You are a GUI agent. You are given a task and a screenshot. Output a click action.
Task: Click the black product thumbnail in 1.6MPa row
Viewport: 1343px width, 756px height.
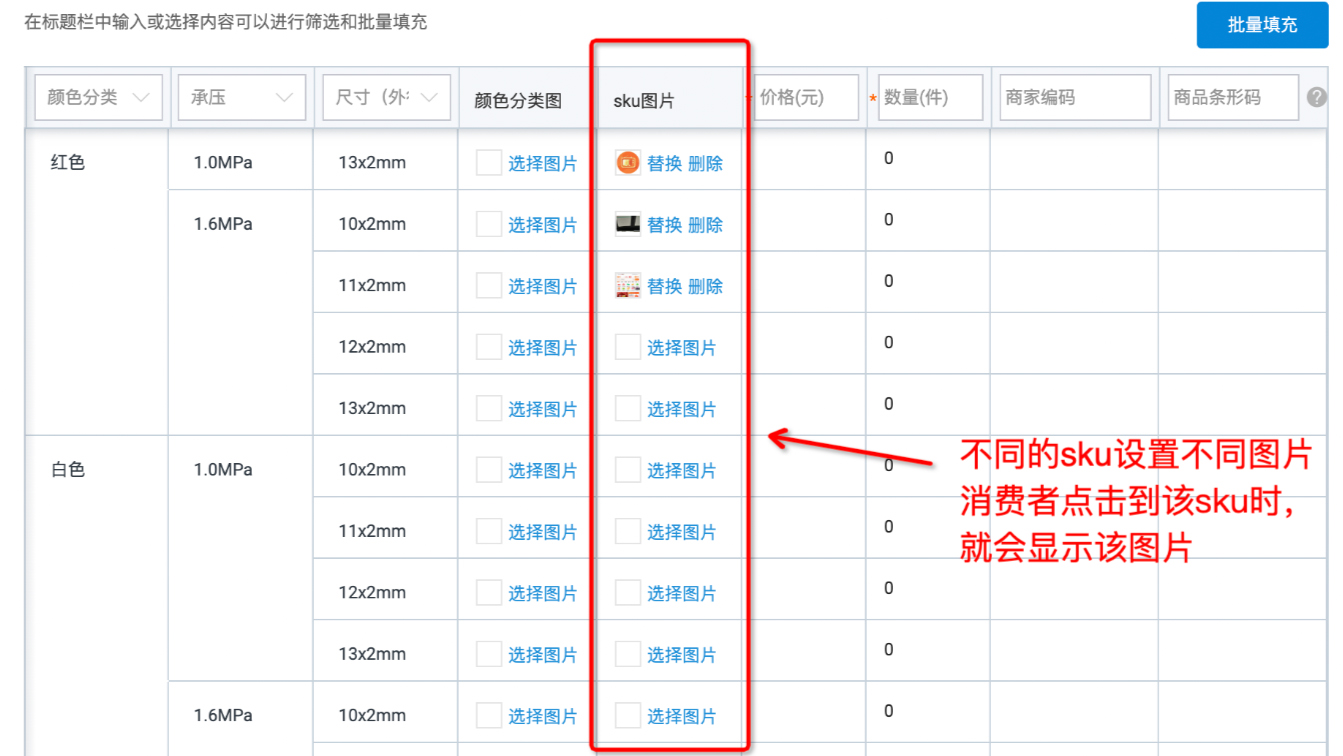coord(628,223)
